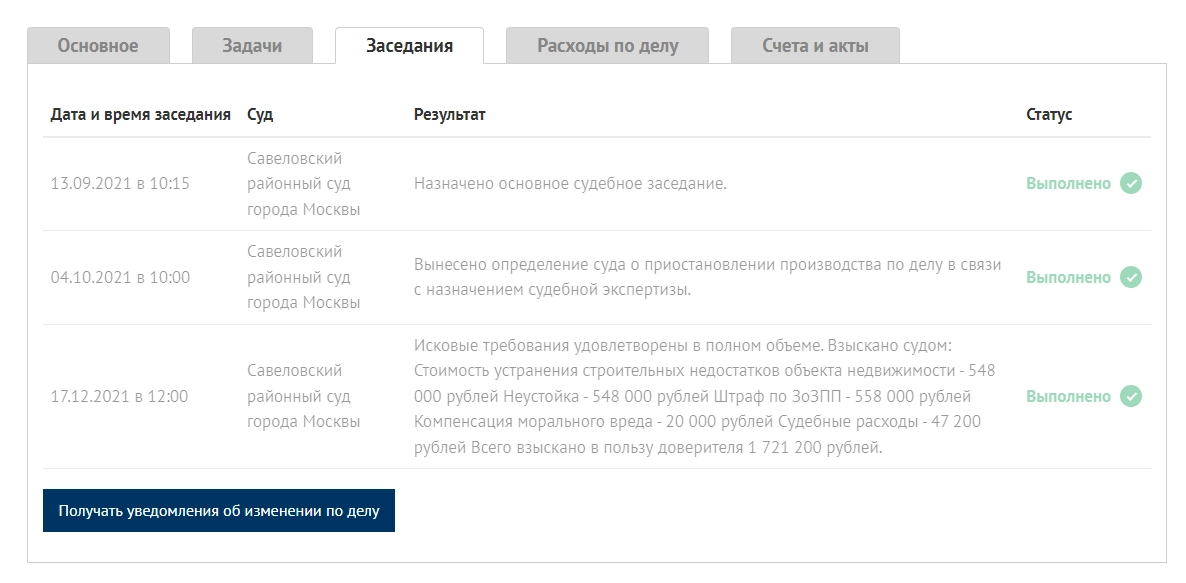Open the Счета и акты tab
The image size is (1186, 583).
click(815, 46)
